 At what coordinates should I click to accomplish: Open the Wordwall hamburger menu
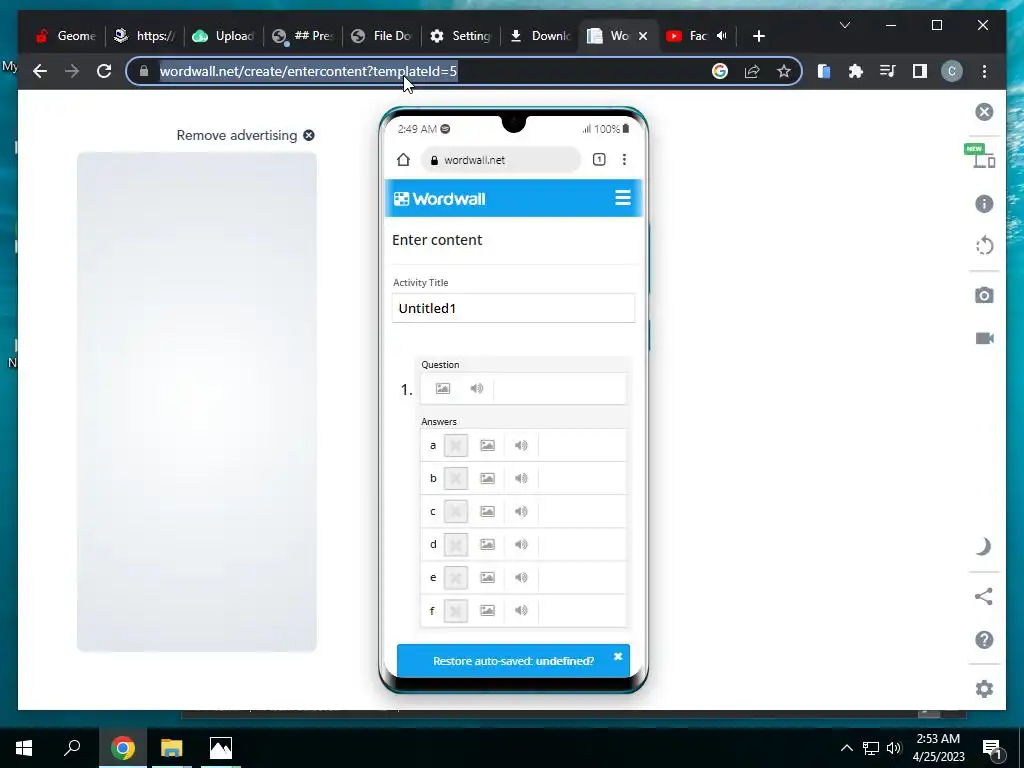coord(623,198)
